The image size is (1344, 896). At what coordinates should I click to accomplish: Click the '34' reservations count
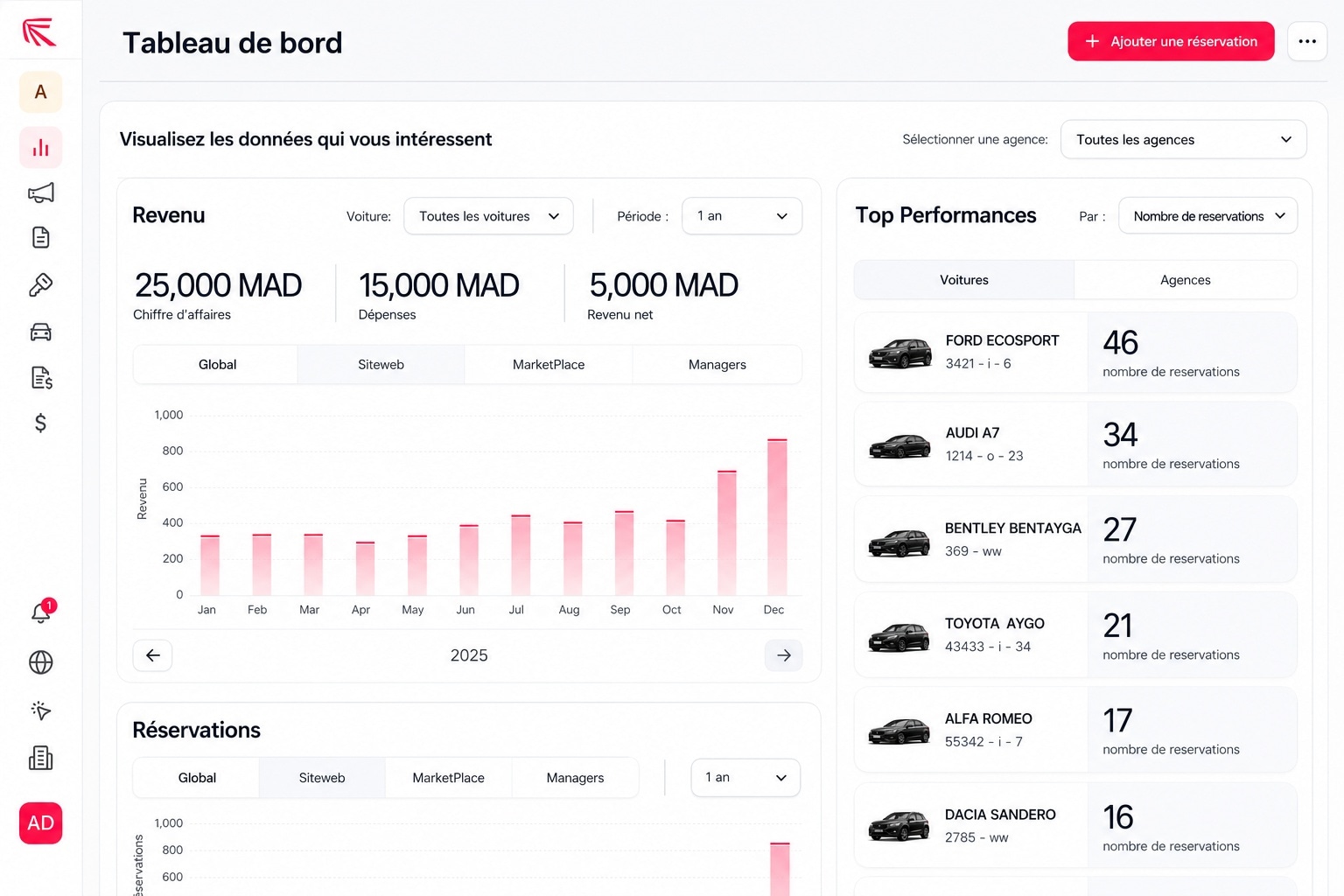[x=1120, y=434]
